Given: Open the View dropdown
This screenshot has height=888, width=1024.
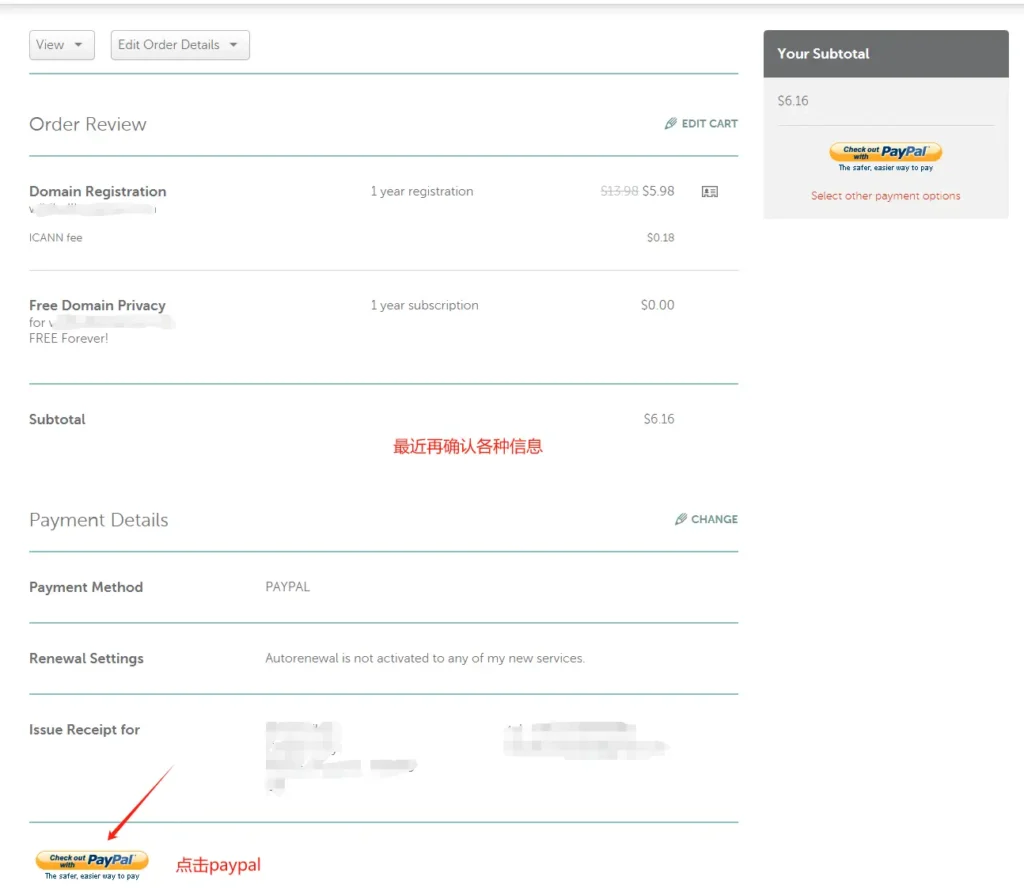Looking at the screenshot, I should point(61,44).
